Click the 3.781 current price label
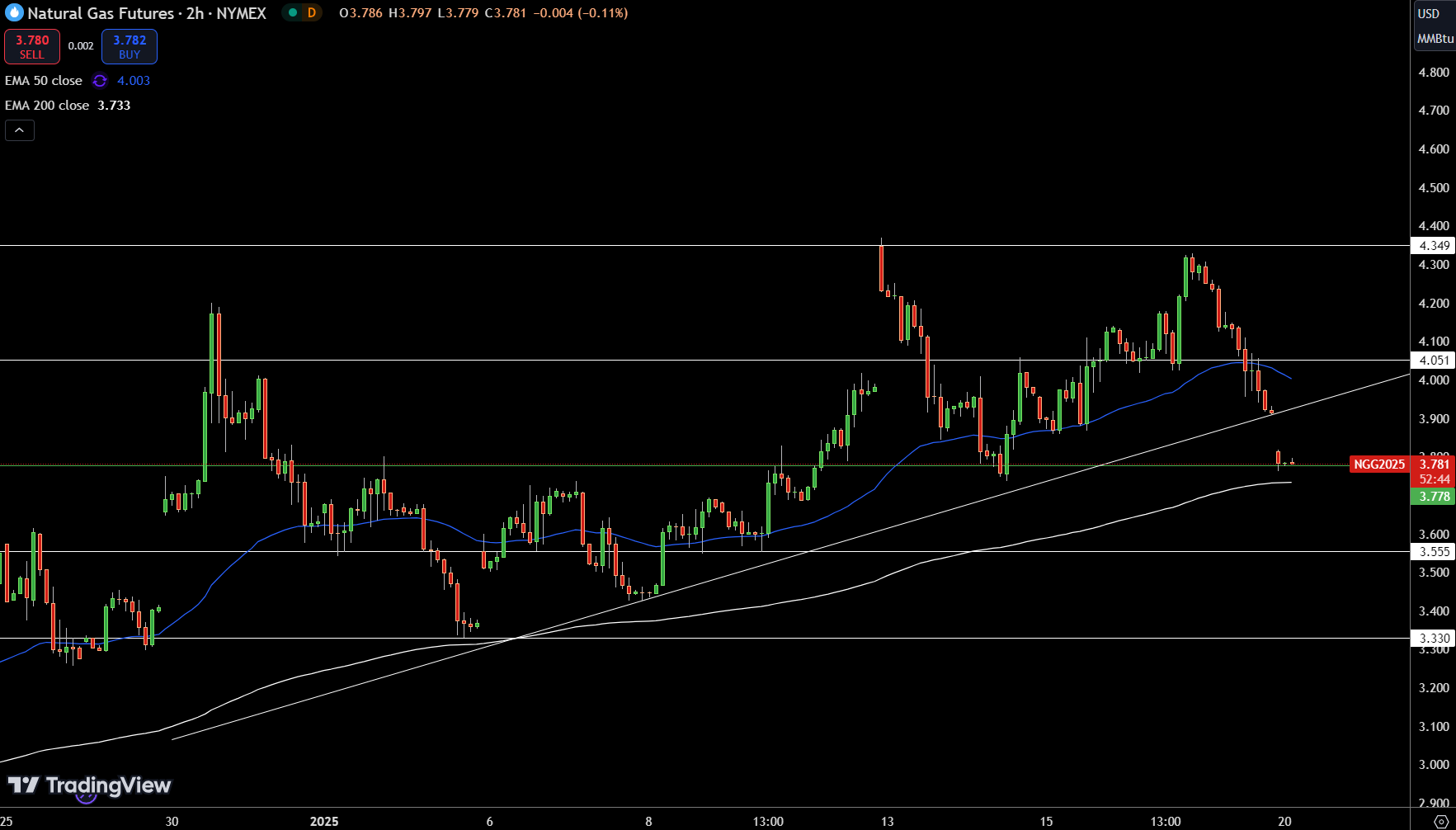 click(1434, 465)
